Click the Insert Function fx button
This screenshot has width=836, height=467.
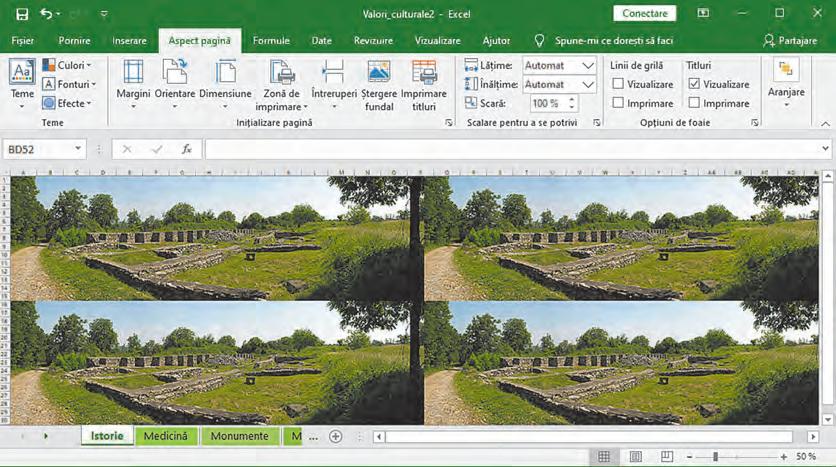point(187,149)
